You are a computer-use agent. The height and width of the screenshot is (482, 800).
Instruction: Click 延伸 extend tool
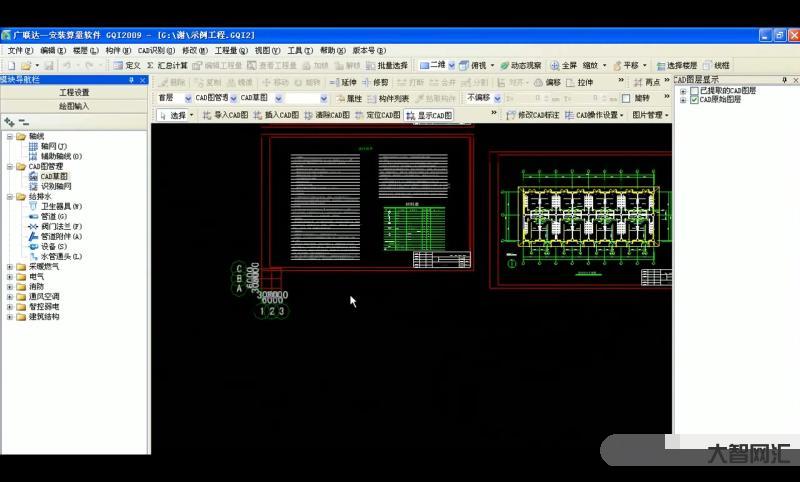[343, 82]
